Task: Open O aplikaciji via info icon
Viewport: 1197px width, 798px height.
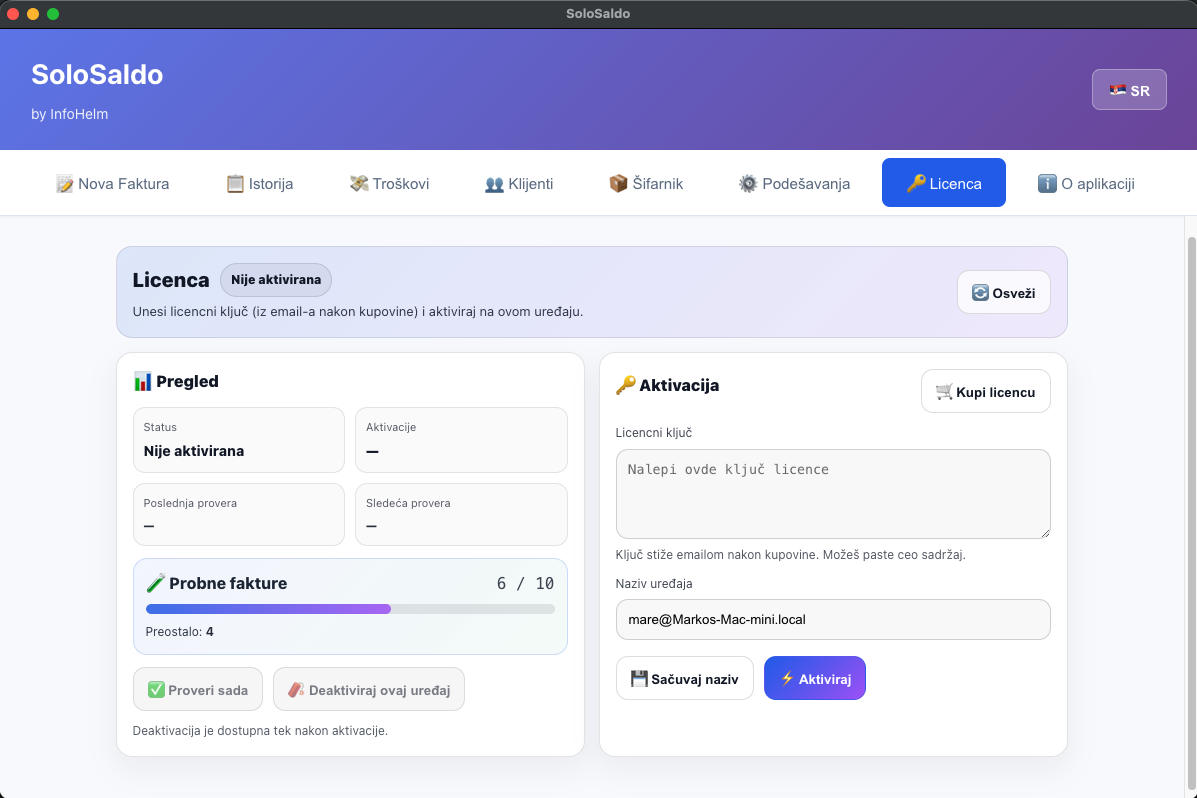Action: [1047, 183]
